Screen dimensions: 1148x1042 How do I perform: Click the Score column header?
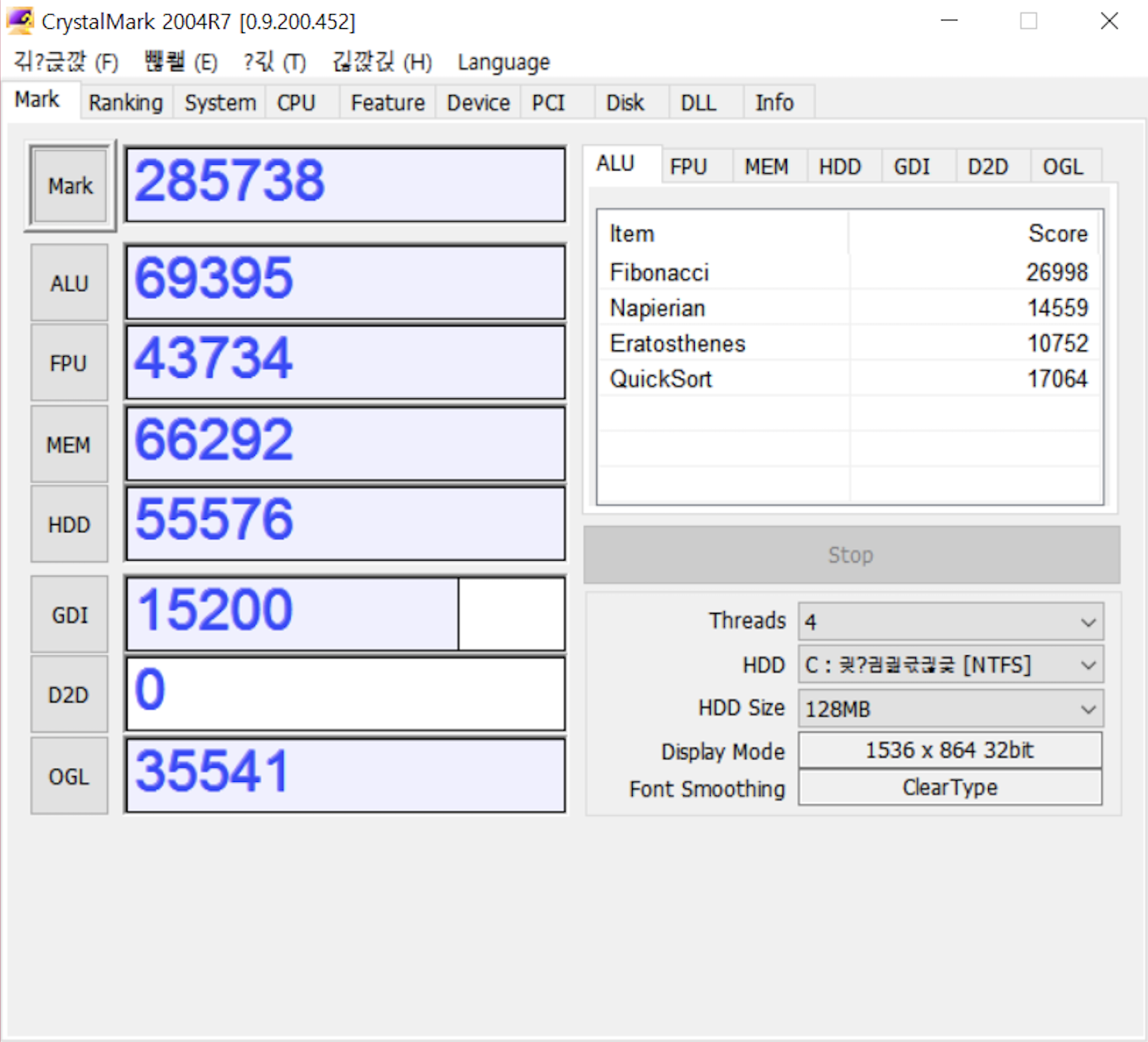[975, 234]
